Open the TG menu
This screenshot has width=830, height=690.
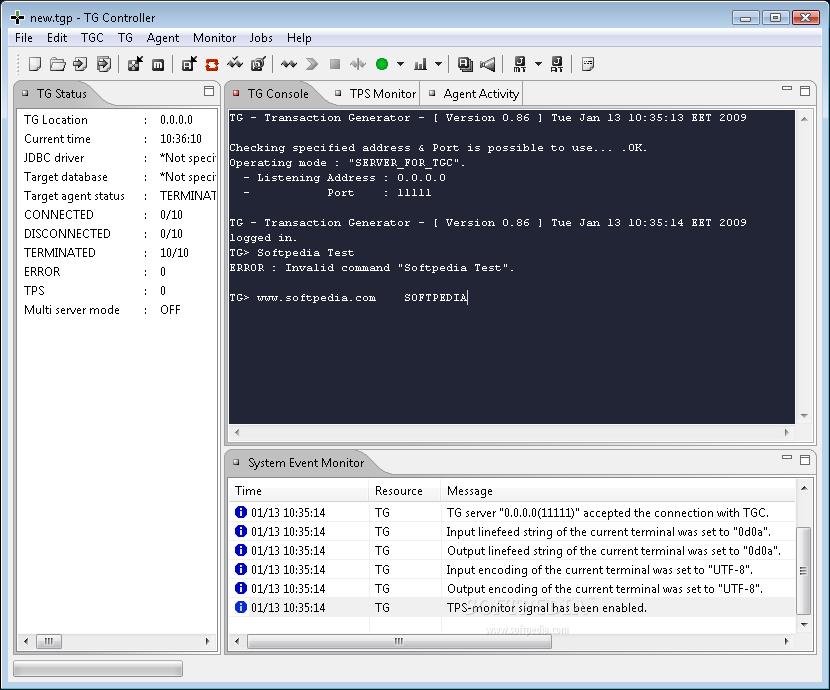click(x=125, y=38)
